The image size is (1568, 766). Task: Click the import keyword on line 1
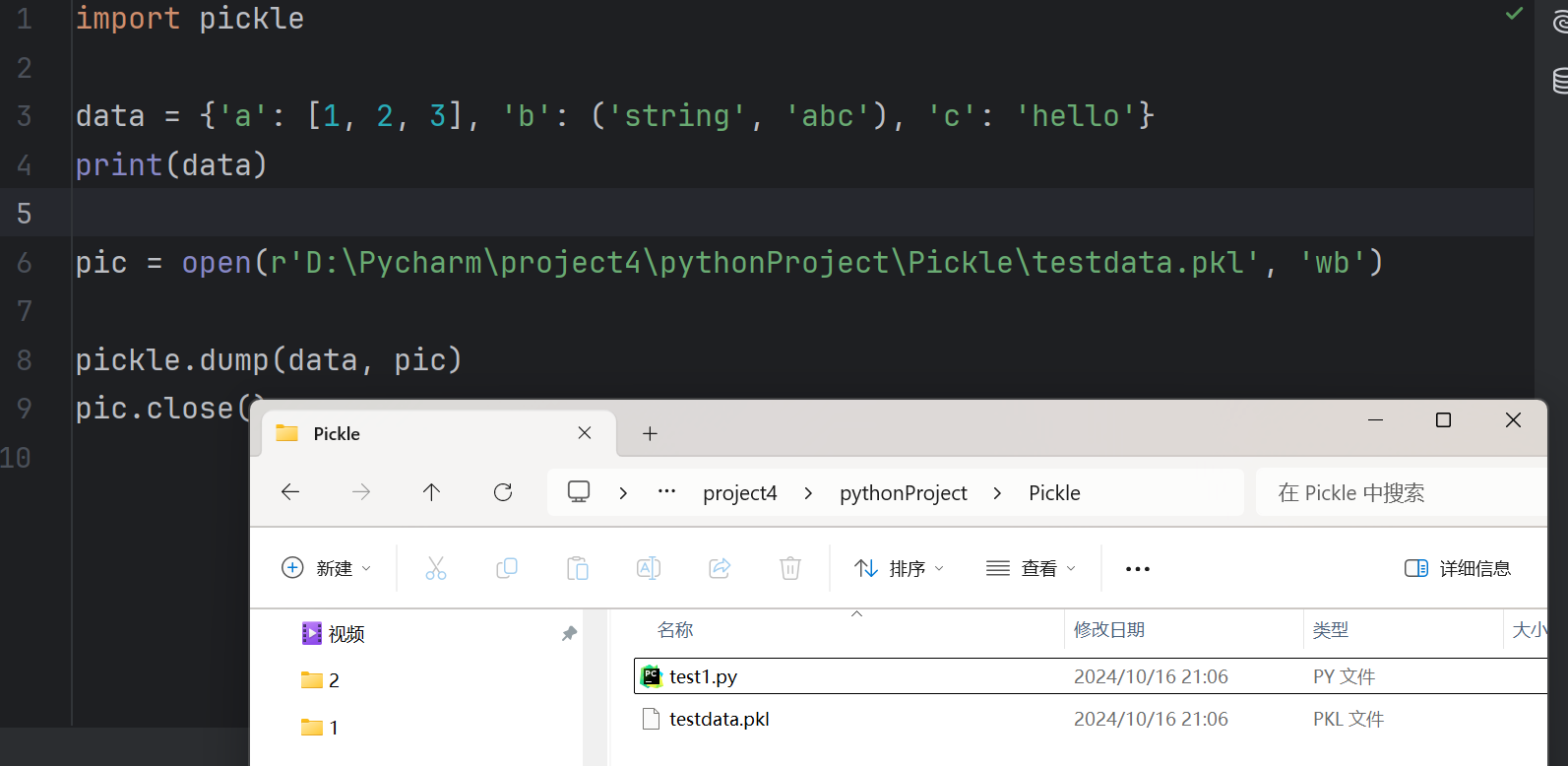128,18
